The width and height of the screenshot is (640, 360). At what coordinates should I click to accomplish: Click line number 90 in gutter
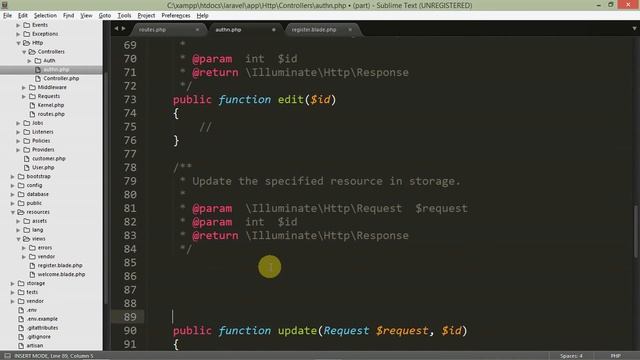pos(130,331)
